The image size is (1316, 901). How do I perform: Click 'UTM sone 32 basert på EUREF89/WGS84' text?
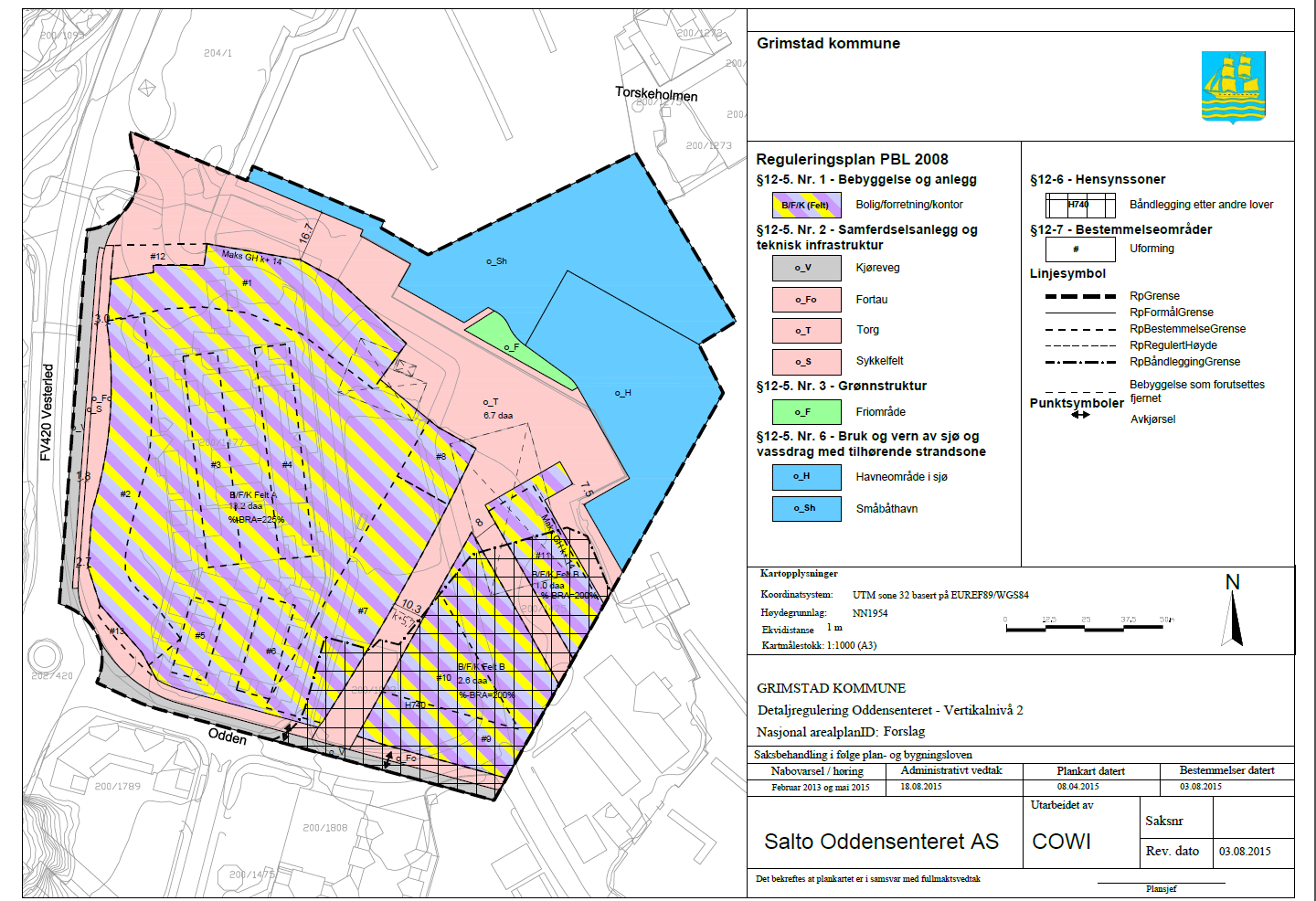940,595
